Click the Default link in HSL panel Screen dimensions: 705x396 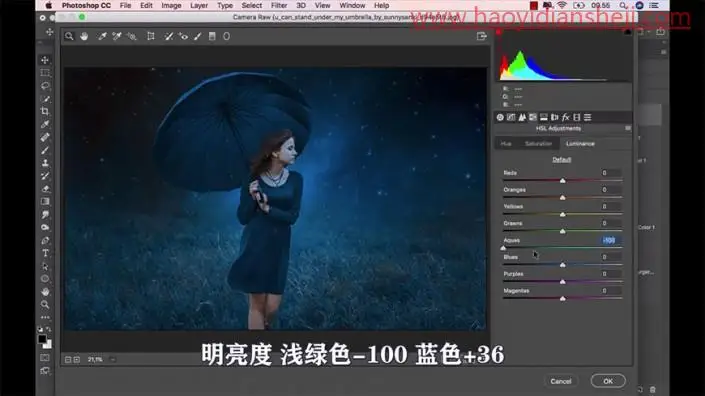coord(562,160)
